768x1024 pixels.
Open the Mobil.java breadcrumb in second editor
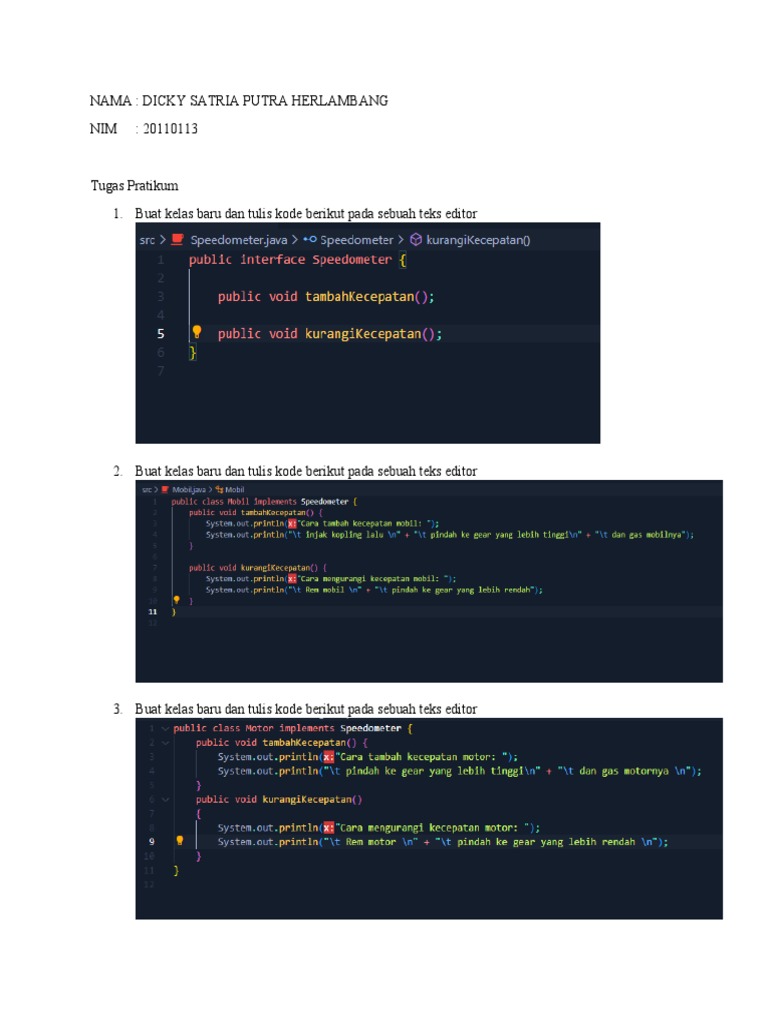click(189, 489)
